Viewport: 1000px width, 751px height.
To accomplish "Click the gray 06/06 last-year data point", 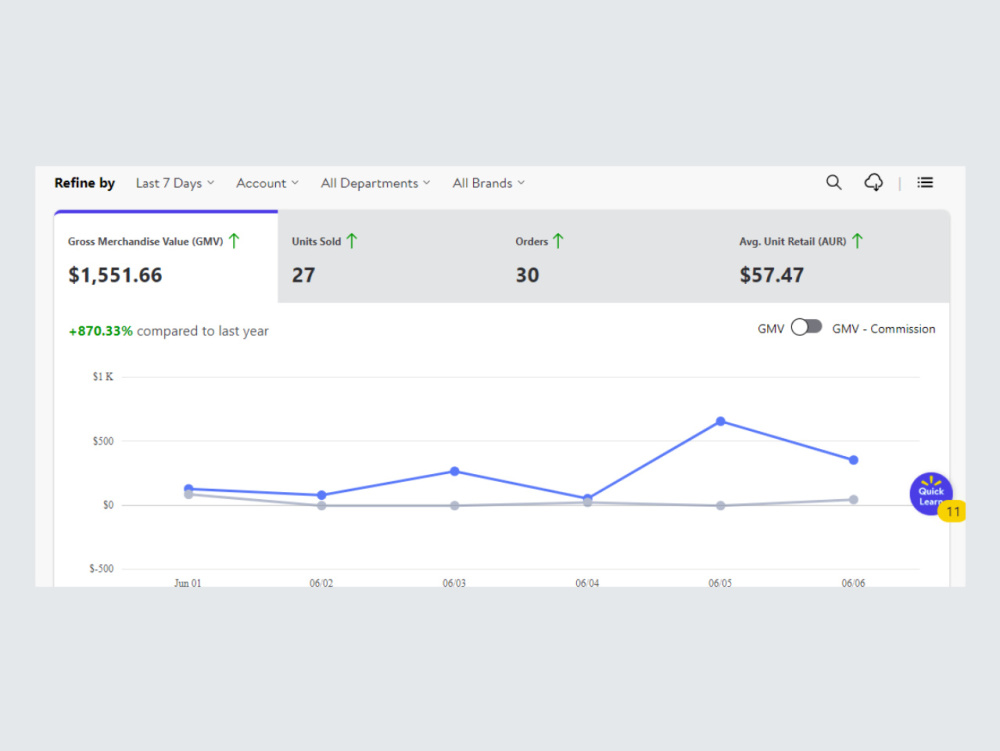I will [x=853, y=500].
